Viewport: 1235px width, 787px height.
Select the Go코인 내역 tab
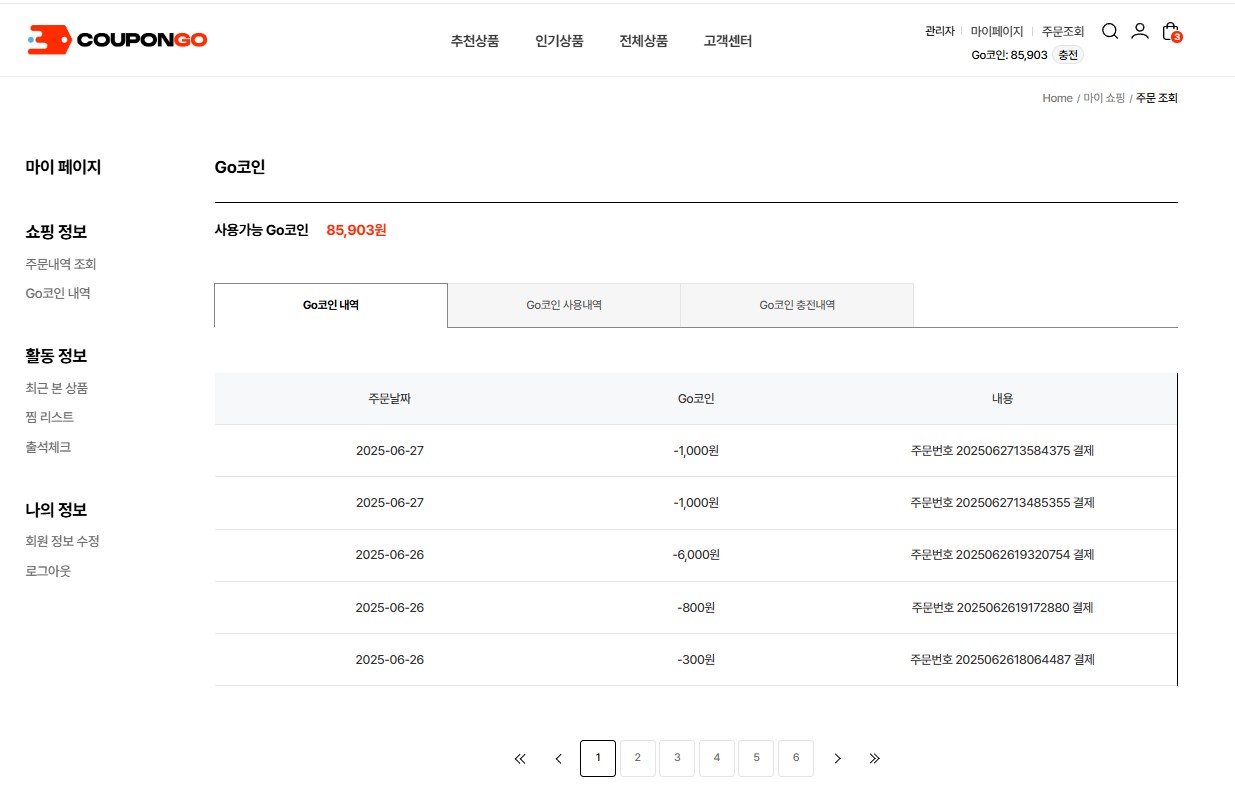pos(331,305)
